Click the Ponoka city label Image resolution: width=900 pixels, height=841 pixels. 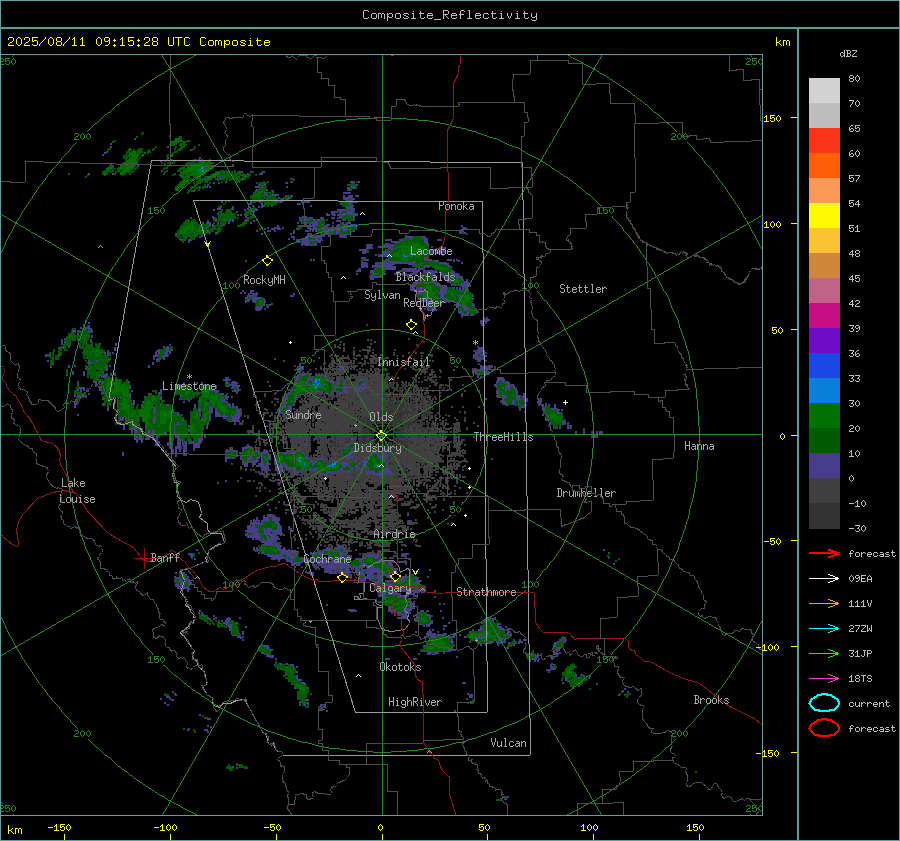(456, 206)
